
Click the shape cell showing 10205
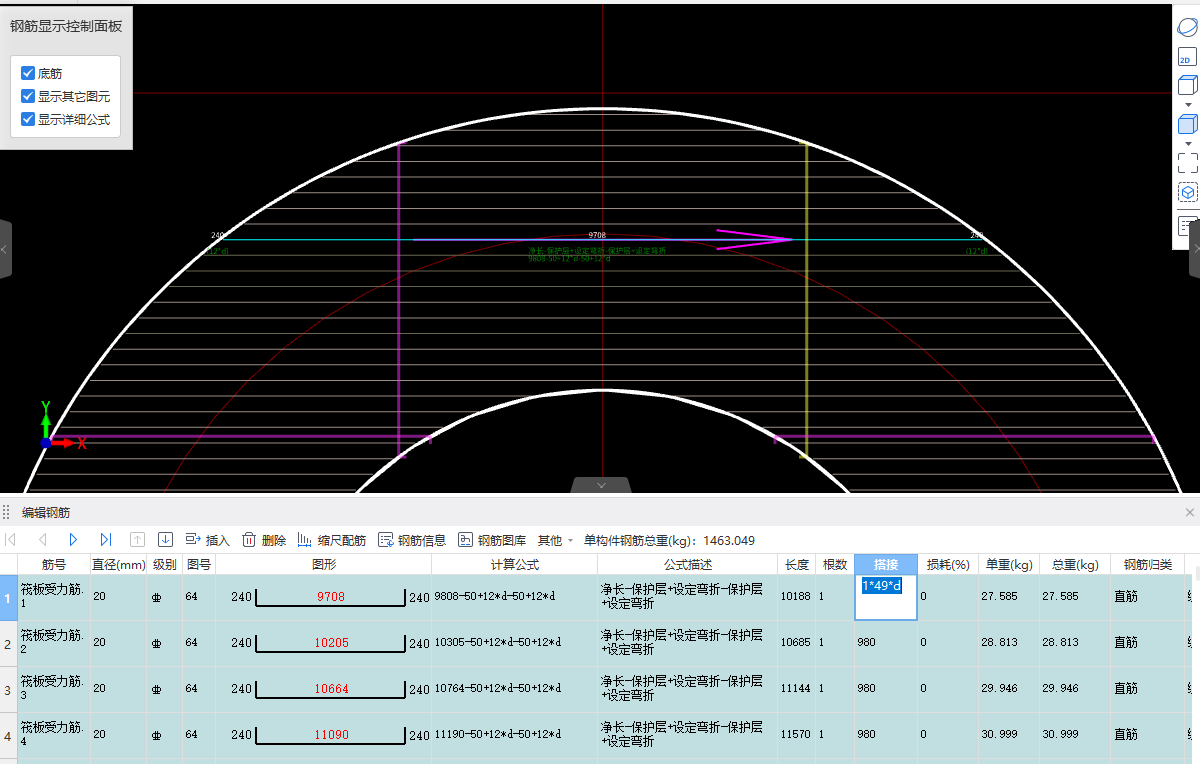click(324, 643)
